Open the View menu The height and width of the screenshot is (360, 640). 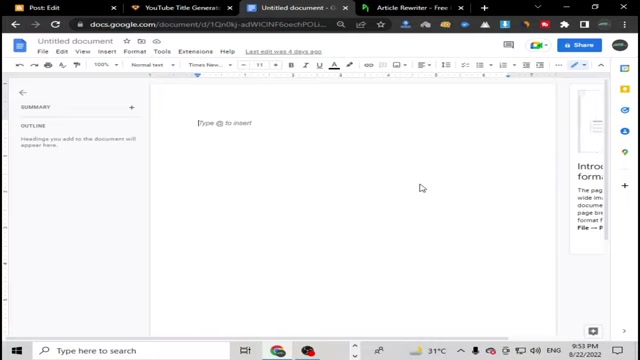[x=82, y=52]
